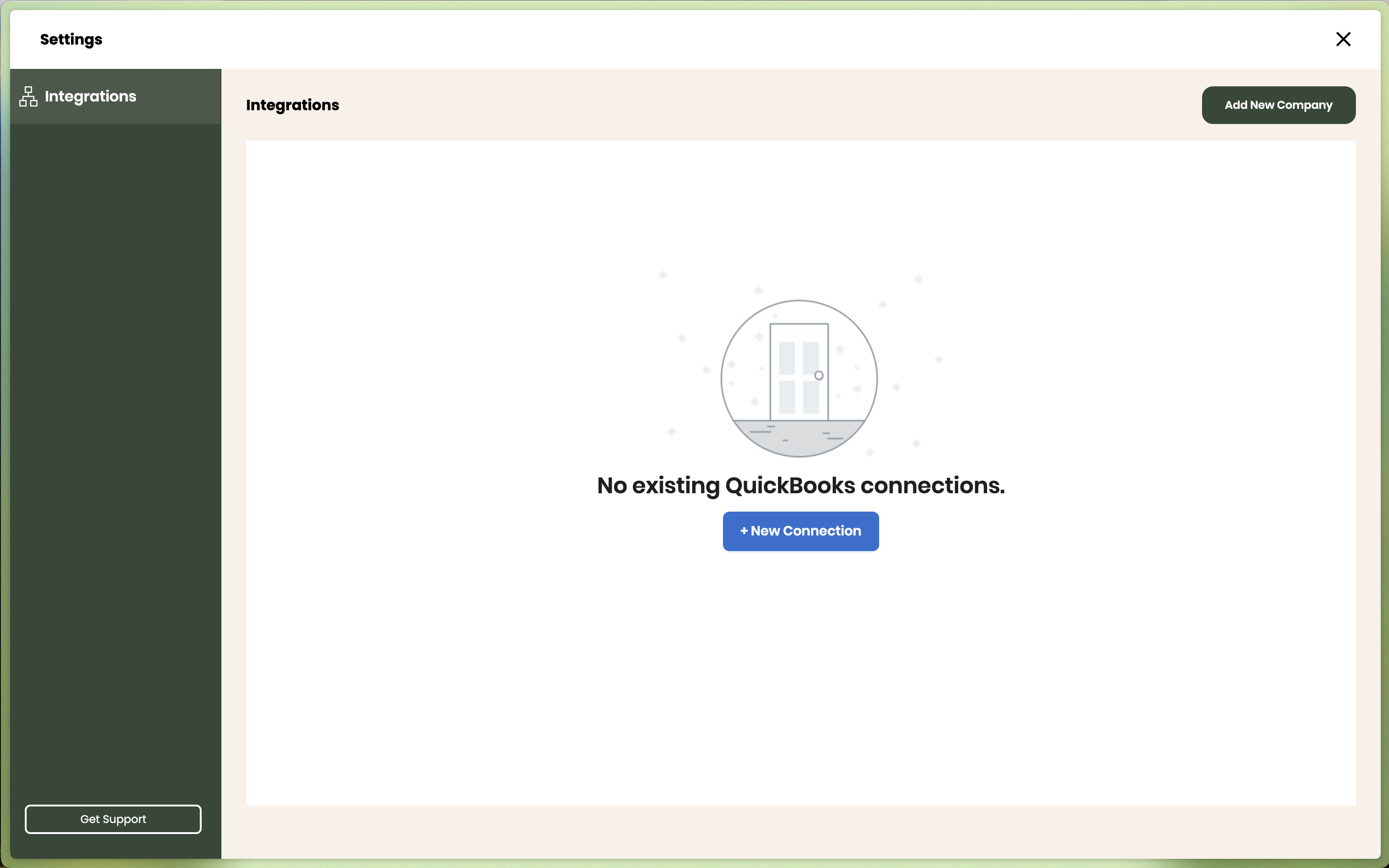Click the 'Support' word in the outlined button
Image resolution: width=1389 pixels, height=868 pixels.
click(x=124, y=819)
